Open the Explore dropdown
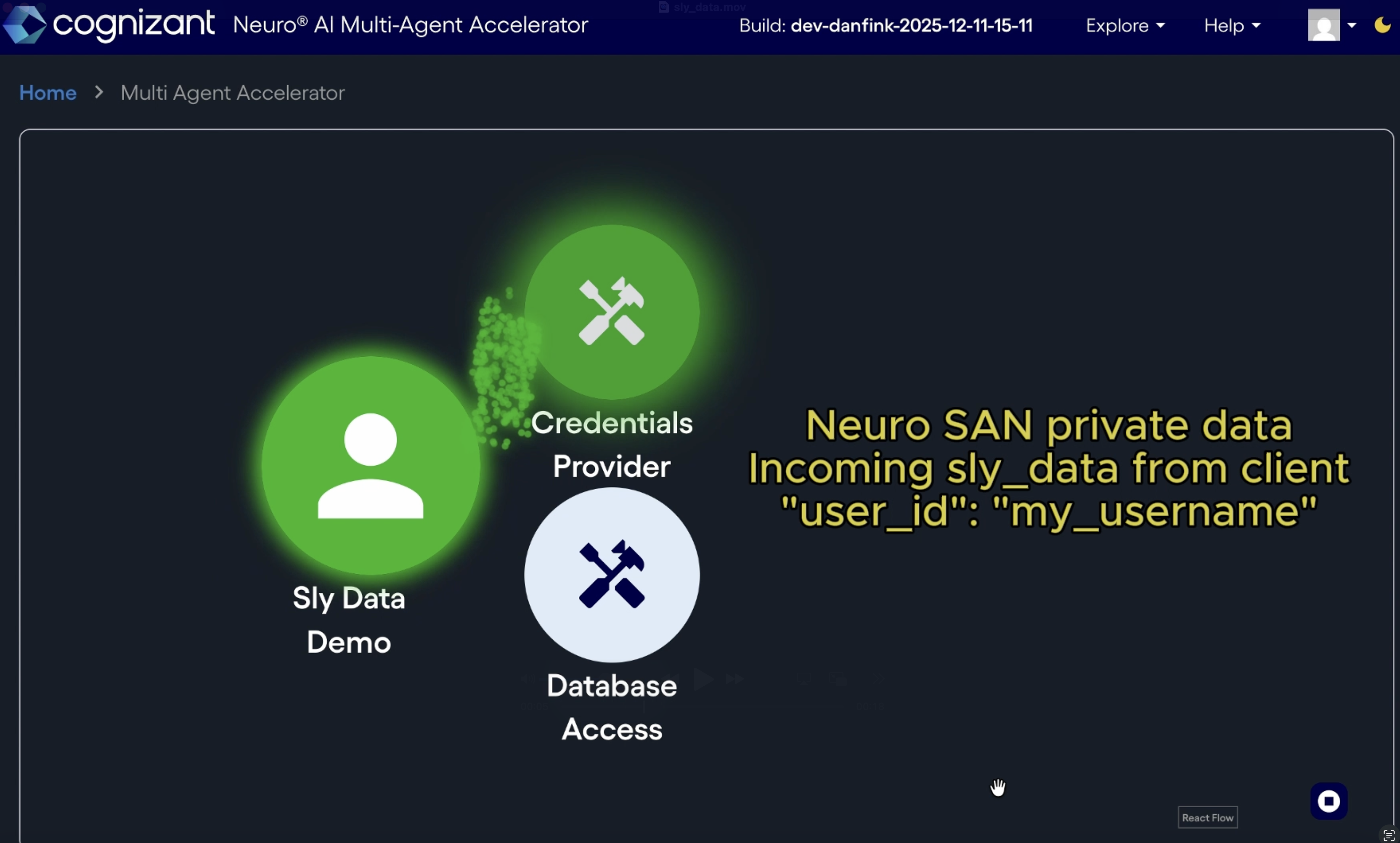Image resolution: width=1400 pixels, height=843 pixels. [x=1124, y=26]
